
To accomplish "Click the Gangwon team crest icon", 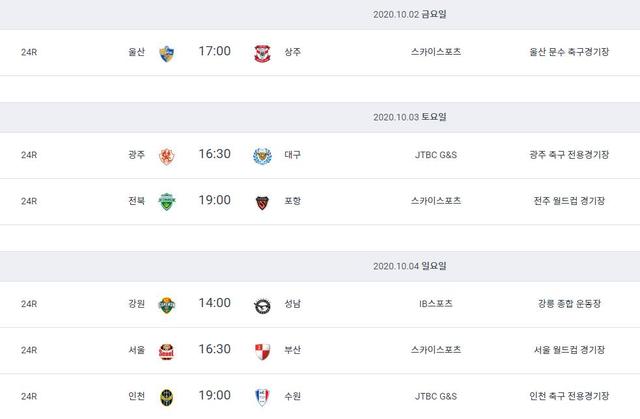I will pyautogui.click(x=167, y=303).
